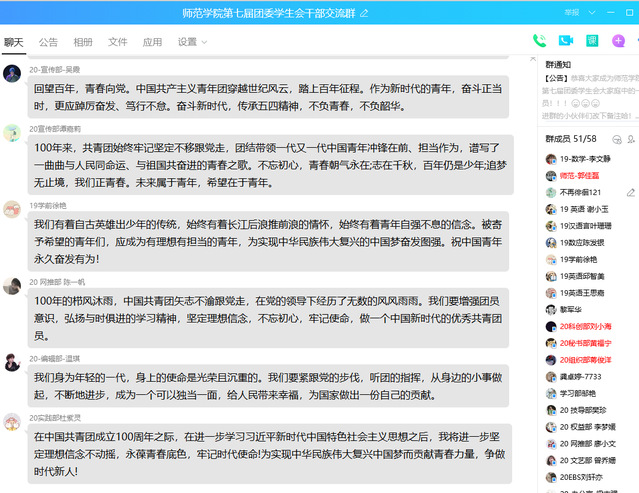Select member 19学前徐艳 in list
Screen dimensions: 639x493
(x=578, y=259)
